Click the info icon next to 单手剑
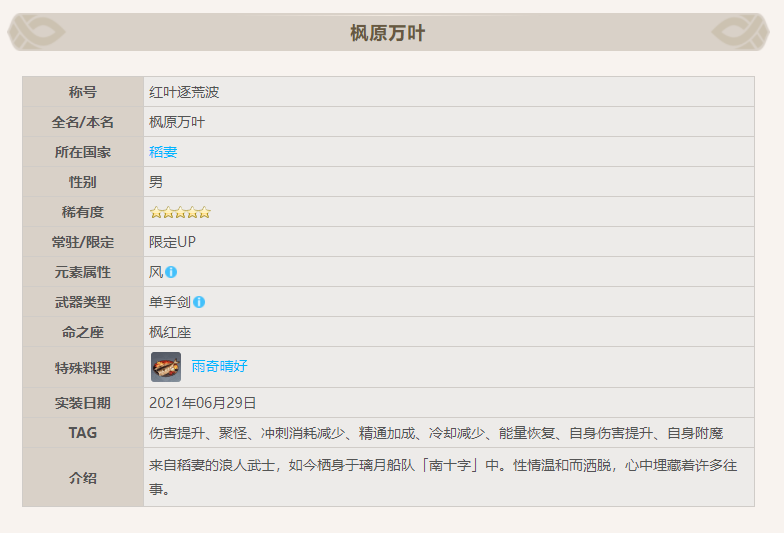The height and width of the screenshot is (533, 784). pyautogui.click(x=199, y=302)
